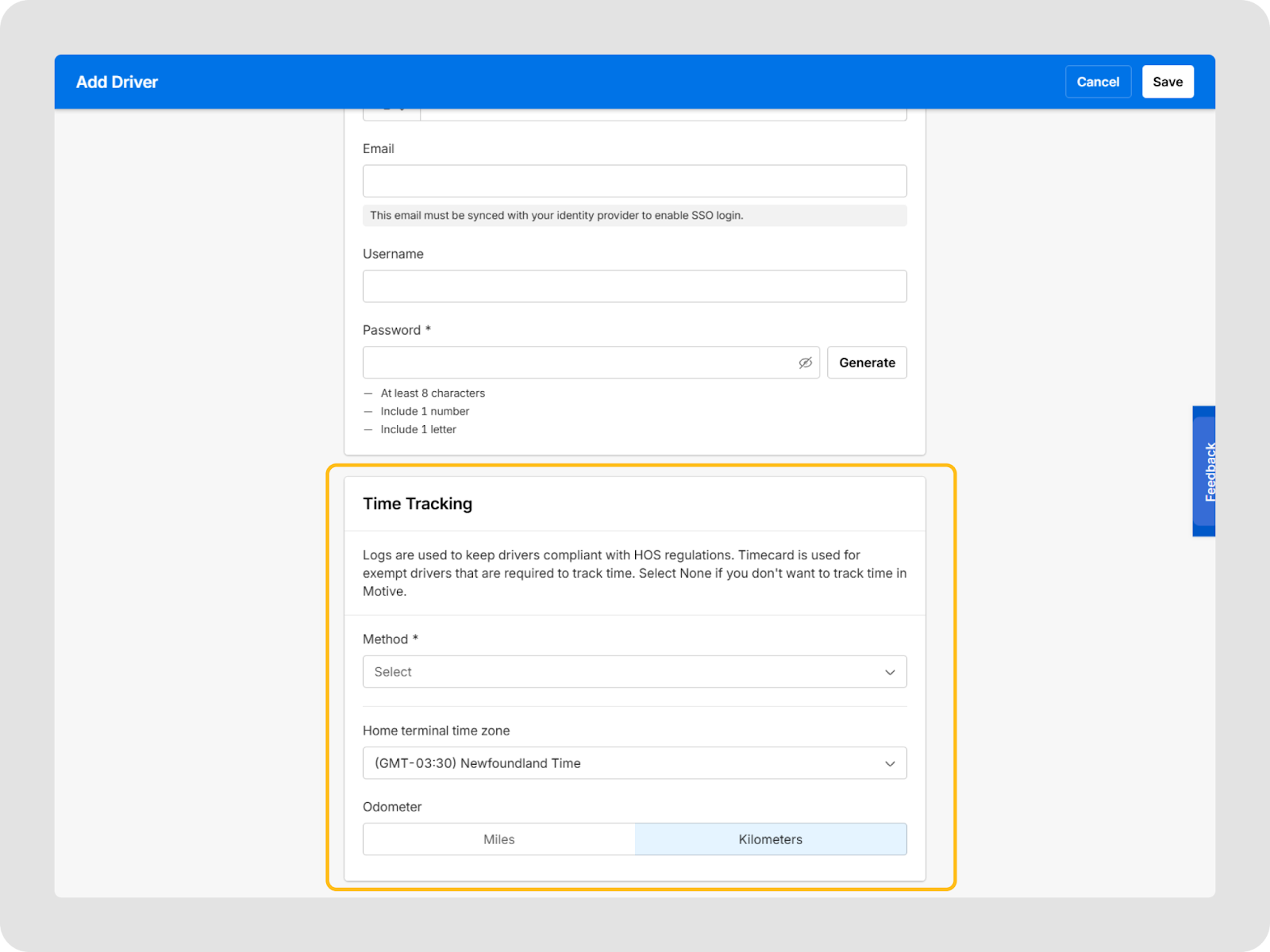Screen dimensions: 1270x952
Task: Open the partially hidden country code selector
Action: [391, 114]
